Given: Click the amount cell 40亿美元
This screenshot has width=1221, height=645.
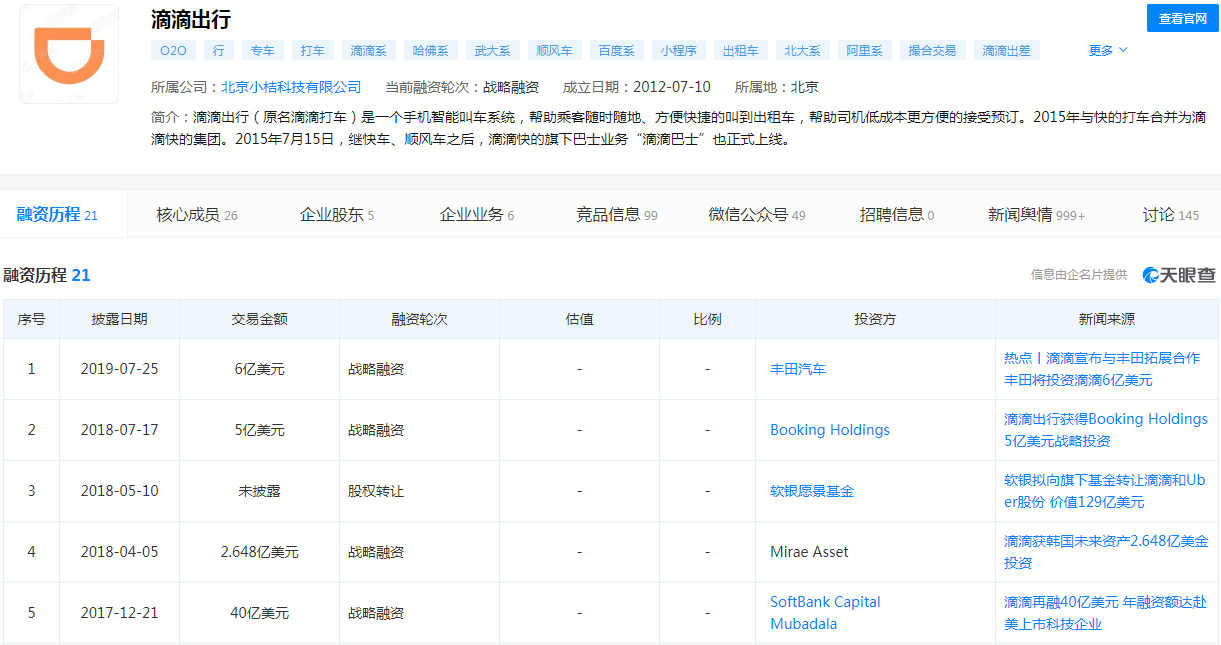Looking at the screenshot, I should point(259,613).
